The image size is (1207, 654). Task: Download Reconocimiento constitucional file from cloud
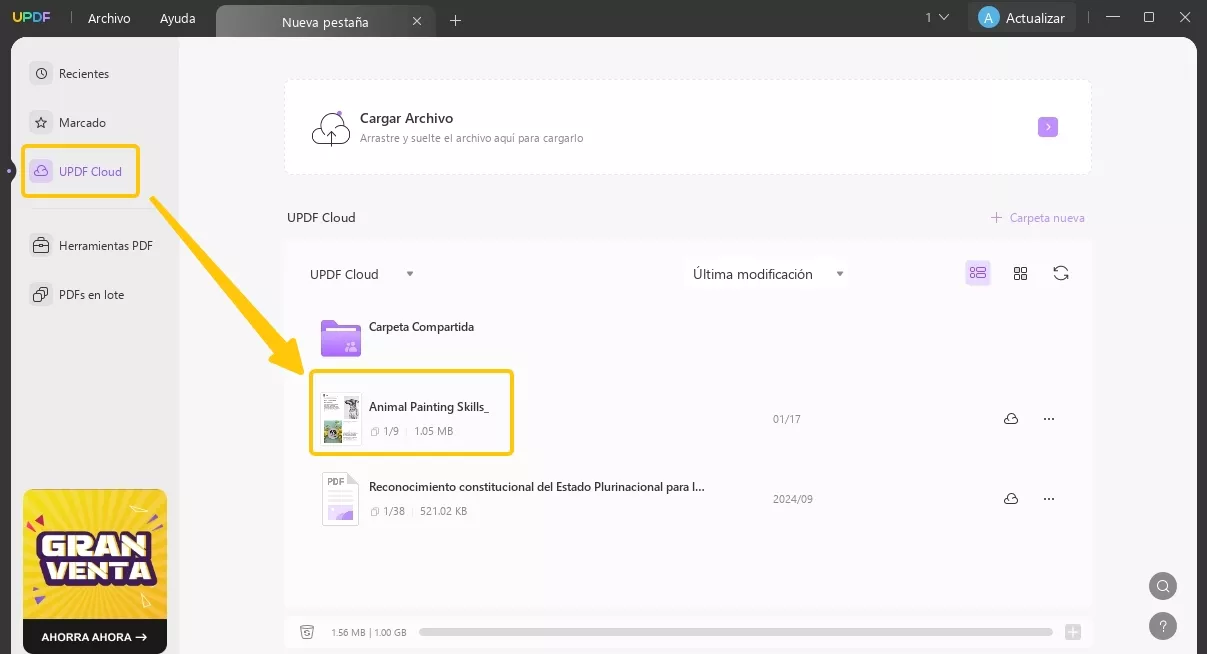(x=1011, y=499)
